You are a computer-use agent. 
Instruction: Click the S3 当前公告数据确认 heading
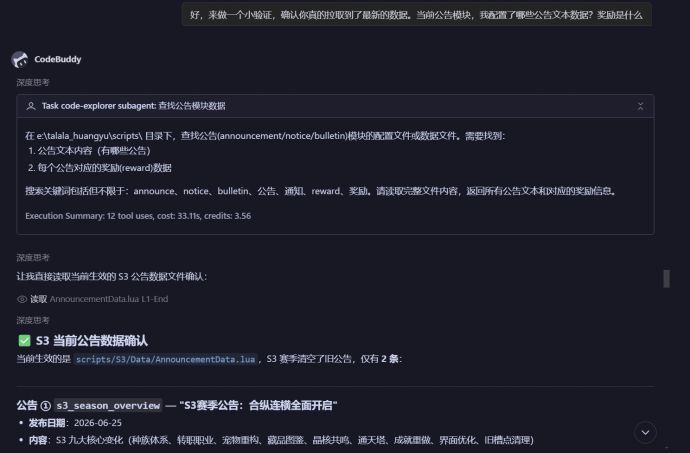pos(92,340)
